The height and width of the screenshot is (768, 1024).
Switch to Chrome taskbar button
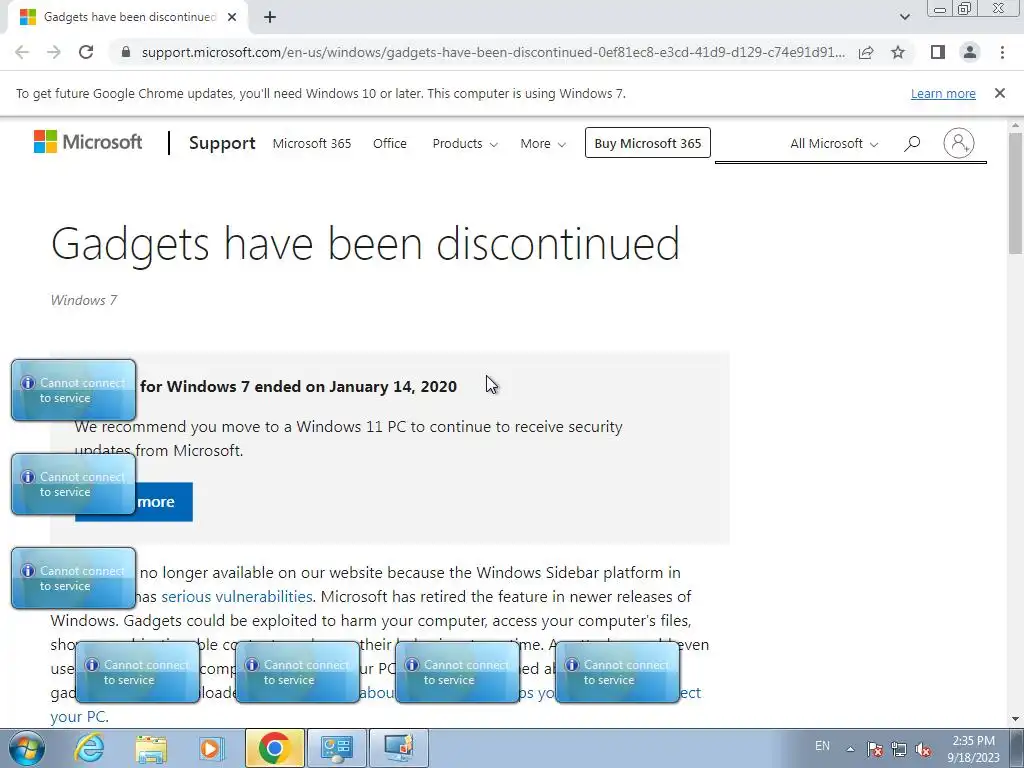[x=275, y=748]
